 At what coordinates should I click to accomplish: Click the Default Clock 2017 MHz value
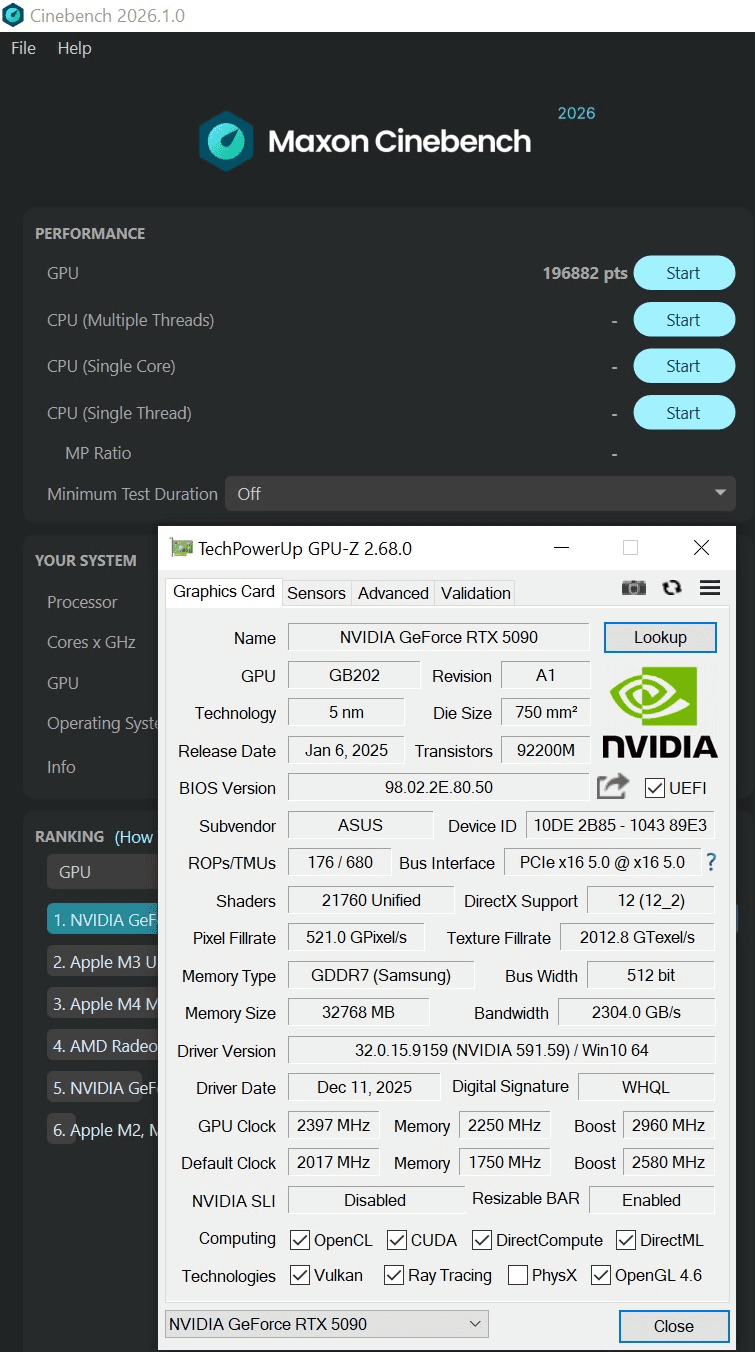(x=333, y=1162)
